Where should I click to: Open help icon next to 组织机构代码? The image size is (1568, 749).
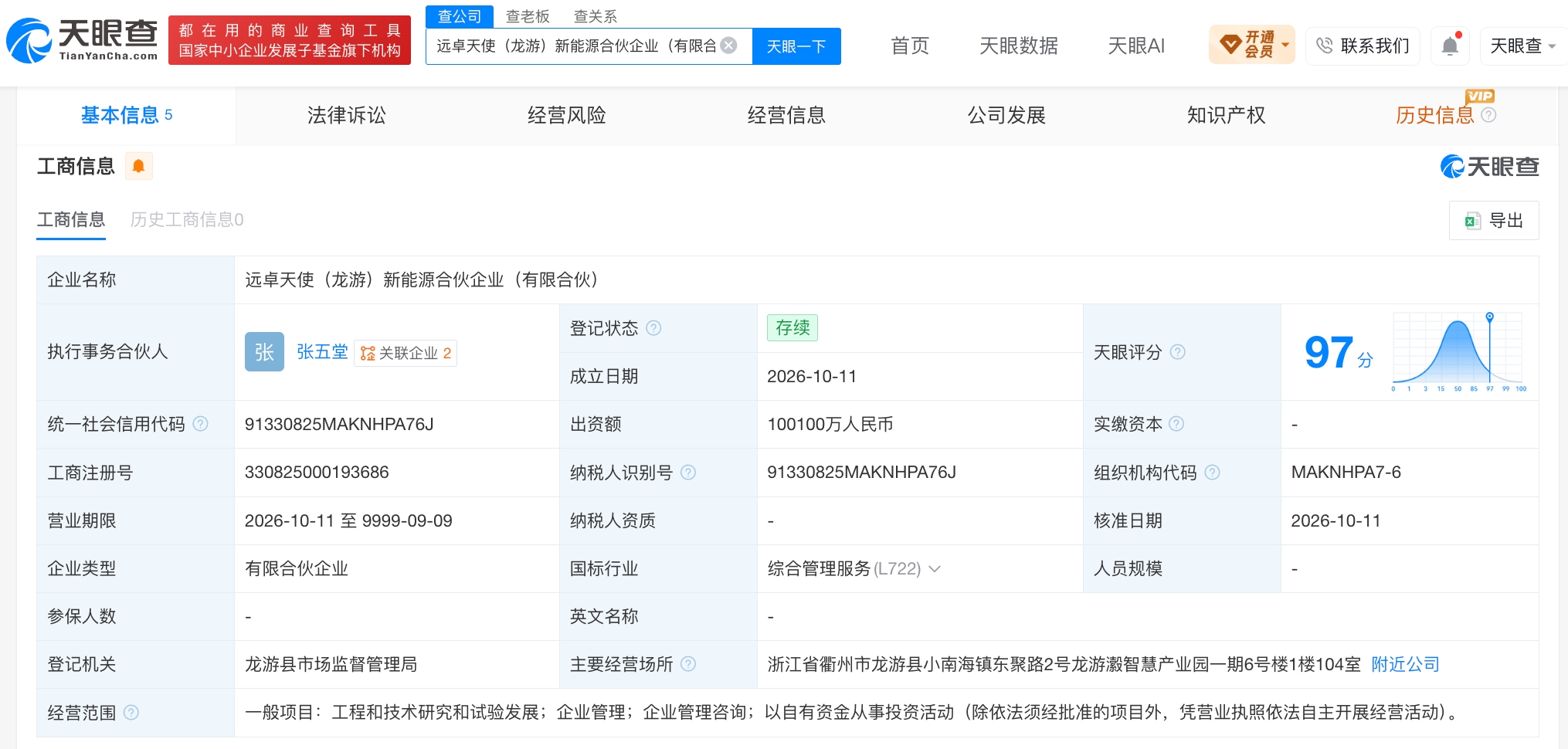click(x=1212, y=472)
